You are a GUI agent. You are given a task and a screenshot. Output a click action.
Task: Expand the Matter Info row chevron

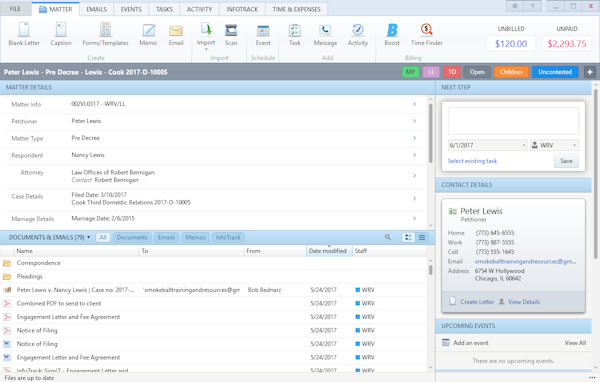point(414,104)
